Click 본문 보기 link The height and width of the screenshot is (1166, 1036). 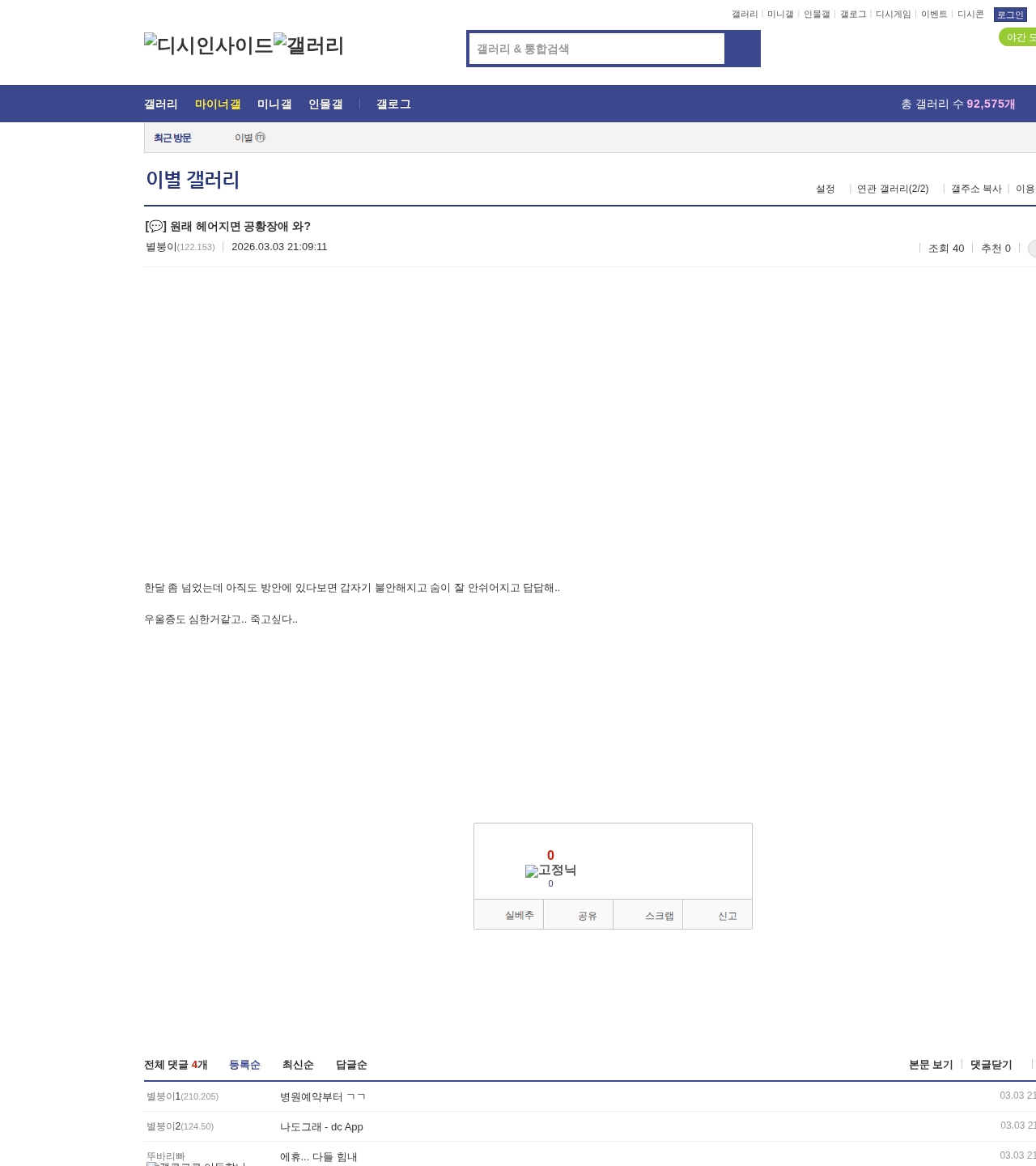click(931, 1065)
